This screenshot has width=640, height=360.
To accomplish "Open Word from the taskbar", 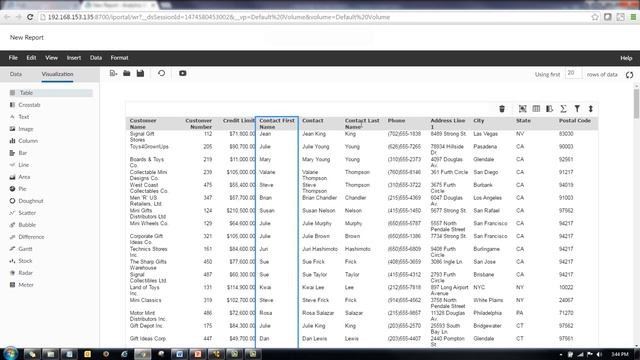I will [x=179, y=354].
